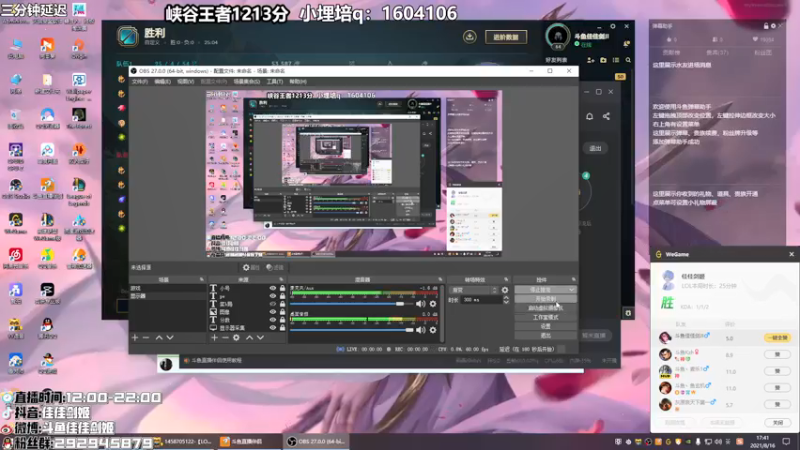Mute the microphone/Aux speaker icon
The width and height of the screenshot is (800, 450).
[420, 304]
